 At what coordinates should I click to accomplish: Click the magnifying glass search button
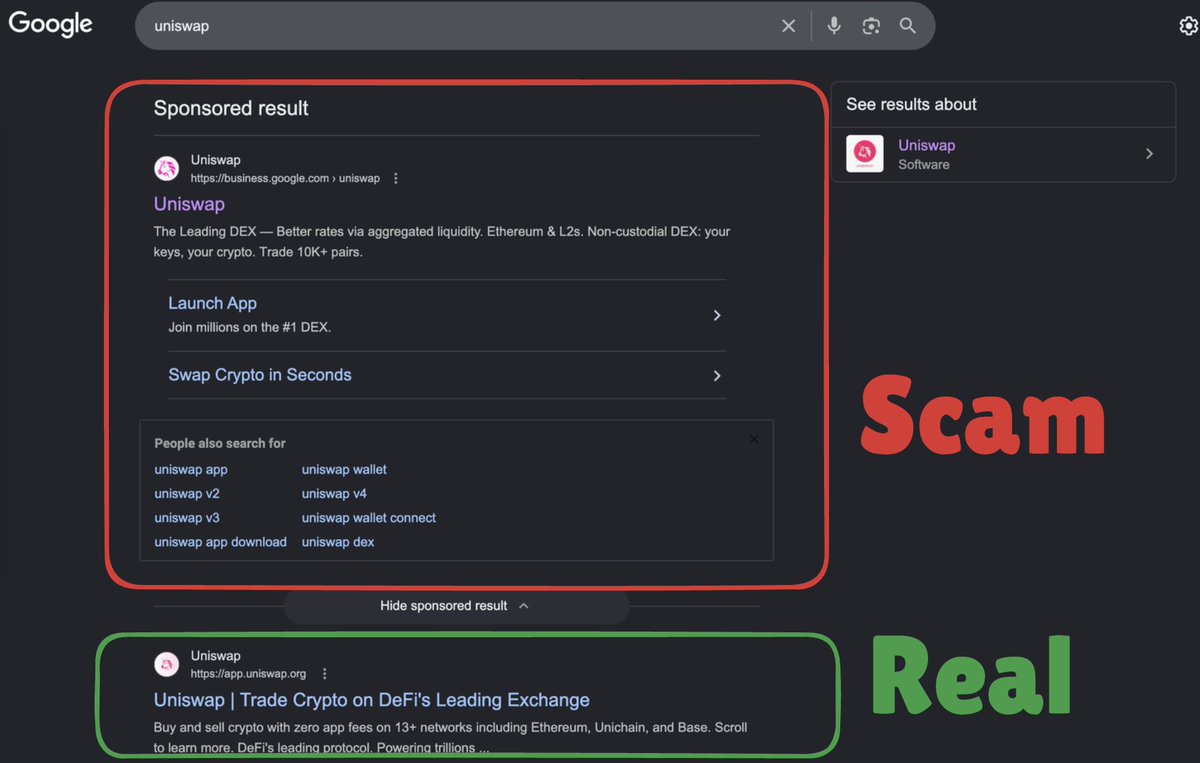click(x=908, y=26)
